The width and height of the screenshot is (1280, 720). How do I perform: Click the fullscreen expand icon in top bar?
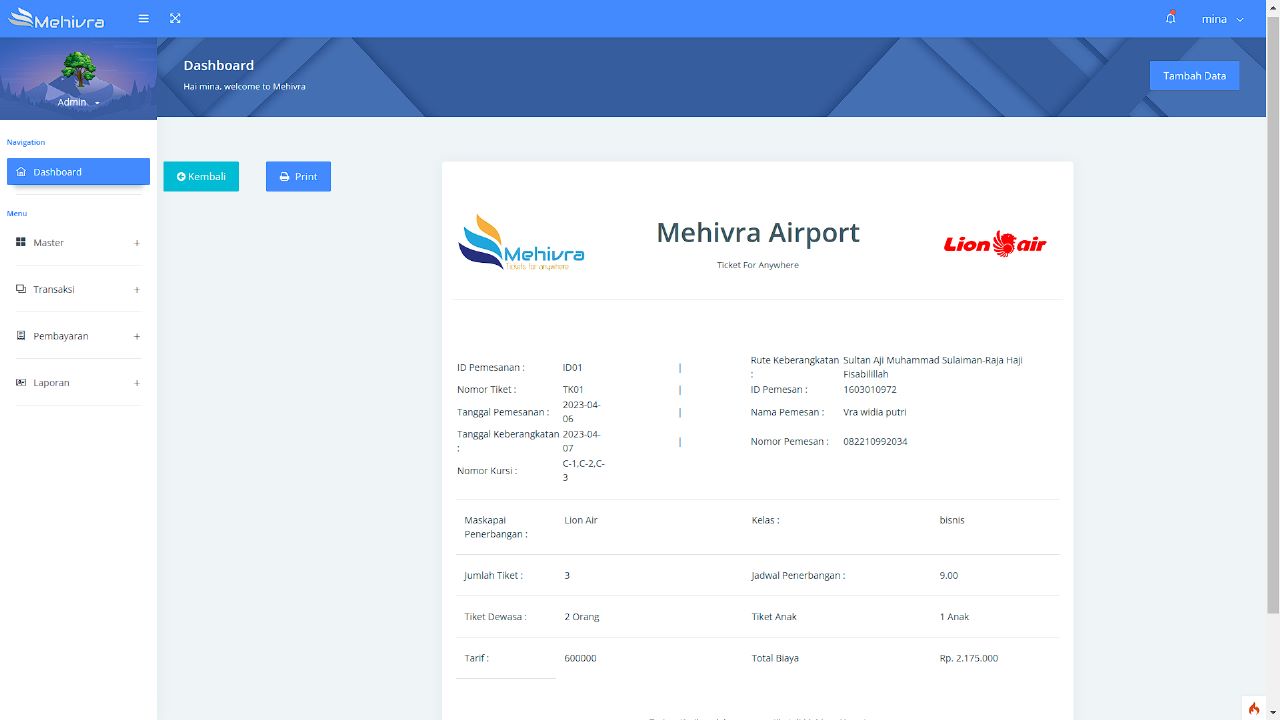[175, 18]
